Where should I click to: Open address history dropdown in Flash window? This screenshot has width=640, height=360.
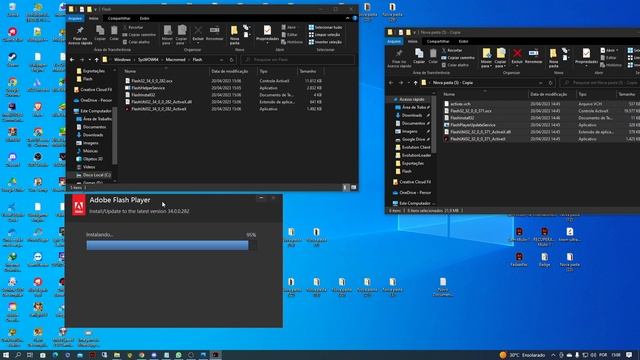(222, 60)
